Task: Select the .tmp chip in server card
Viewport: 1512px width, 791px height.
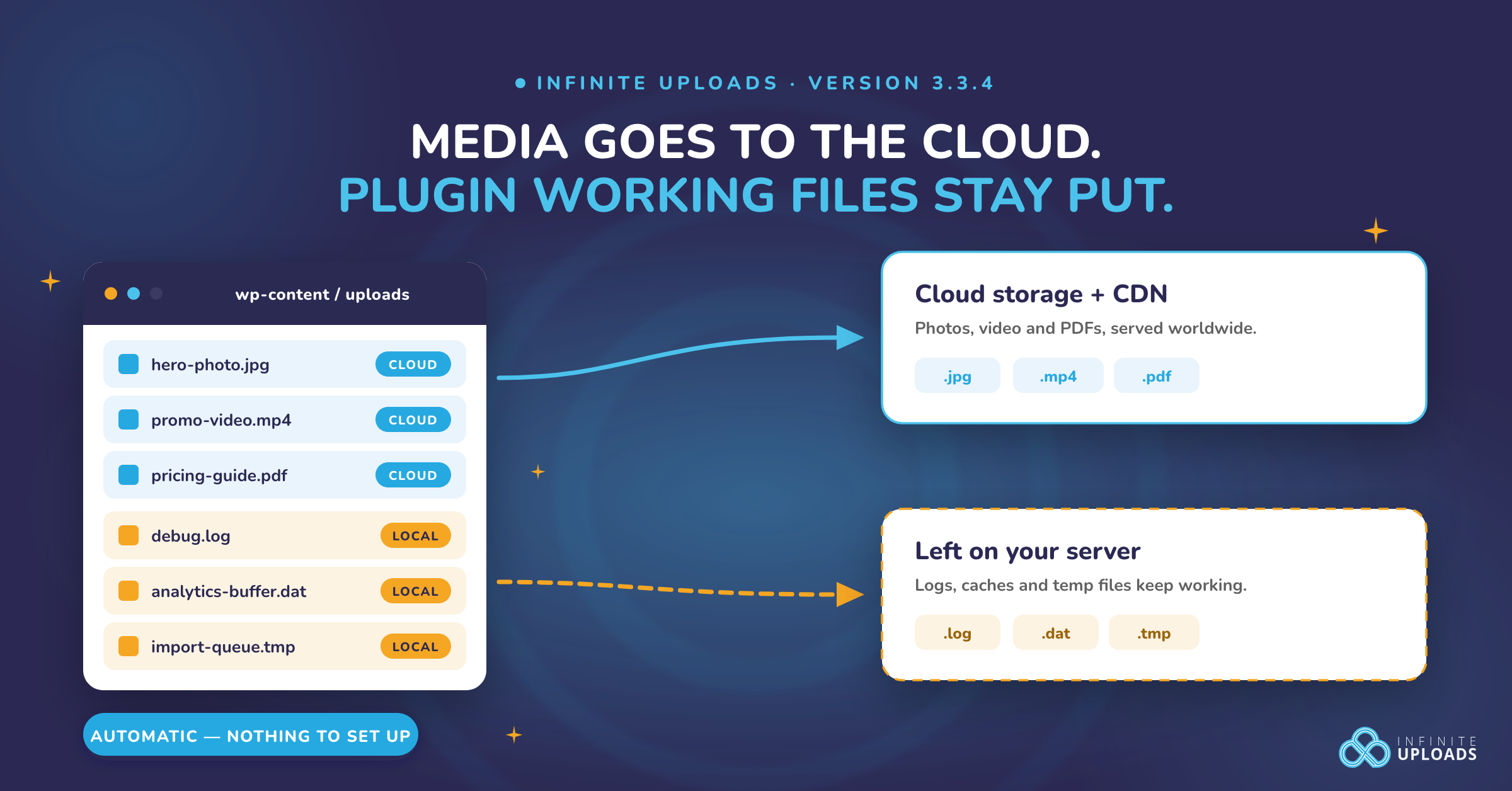Action: (1154, 632)
